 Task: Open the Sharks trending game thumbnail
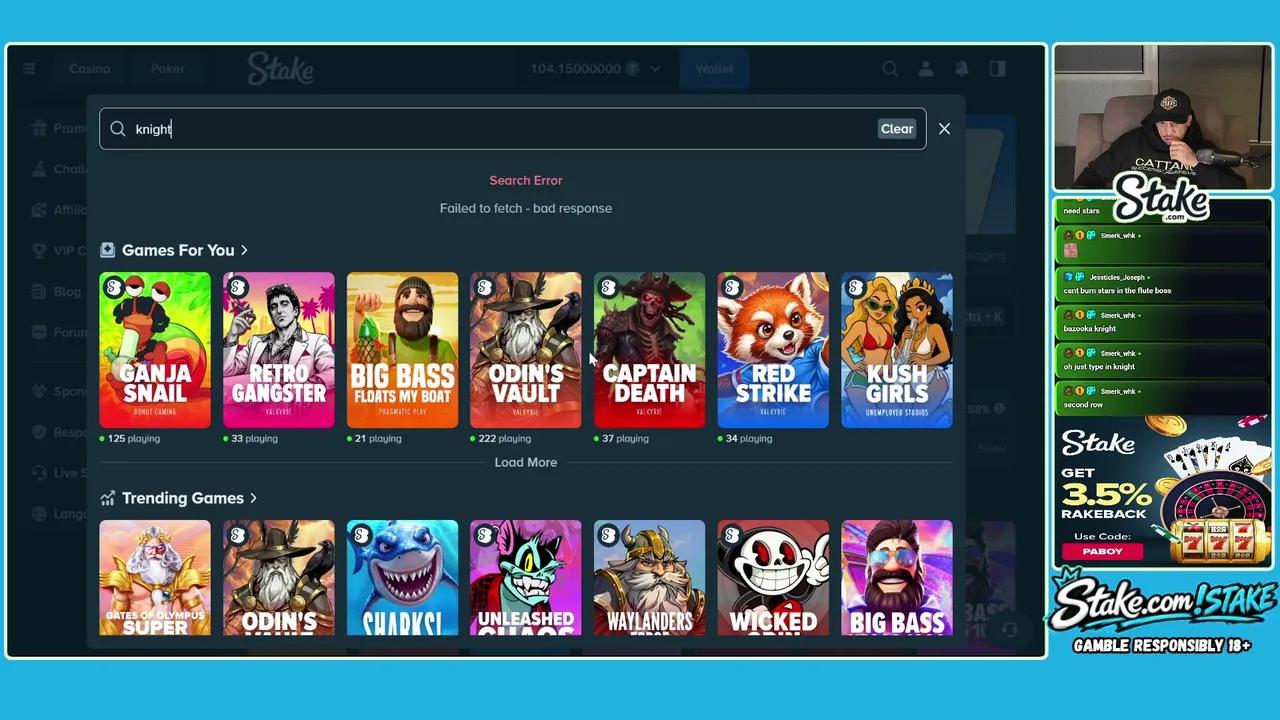[402, 578]
